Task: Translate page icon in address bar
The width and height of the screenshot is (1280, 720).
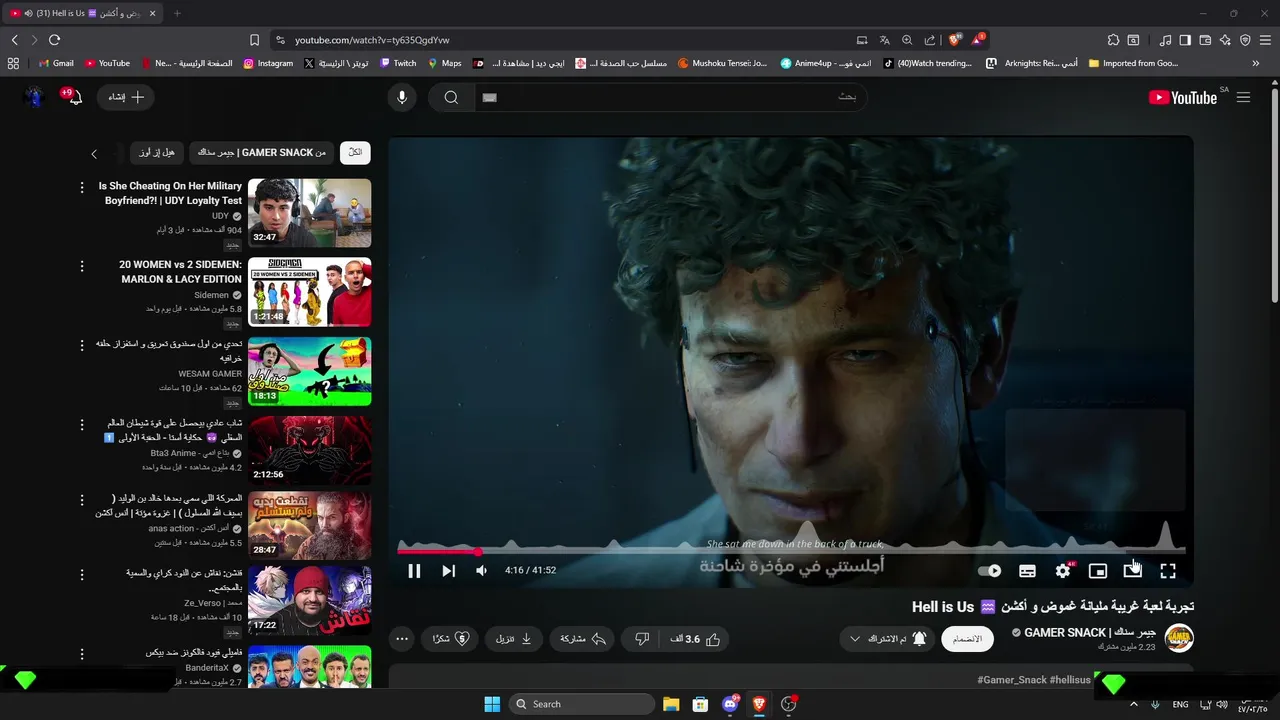Action: pos(885,40)
